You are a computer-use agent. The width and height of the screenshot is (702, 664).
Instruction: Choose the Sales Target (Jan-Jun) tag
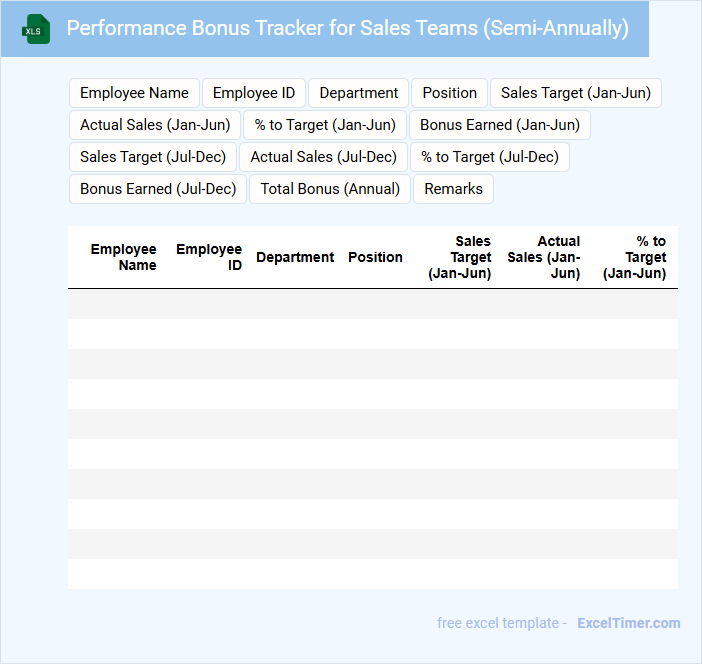click(x=576, y=93)
